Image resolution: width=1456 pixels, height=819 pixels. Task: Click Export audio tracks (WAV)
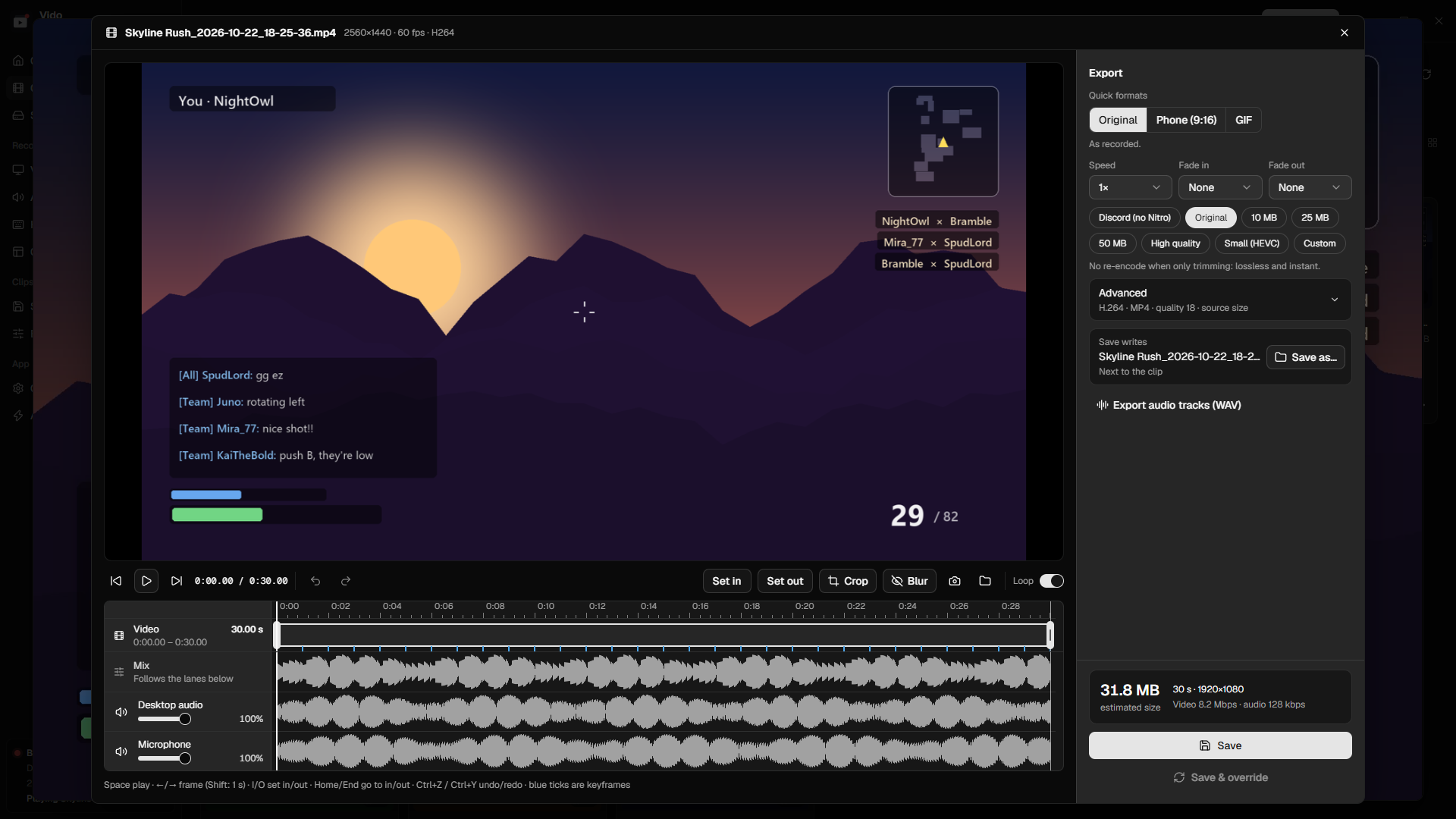pyautogui.click(x=1169, y=405)
